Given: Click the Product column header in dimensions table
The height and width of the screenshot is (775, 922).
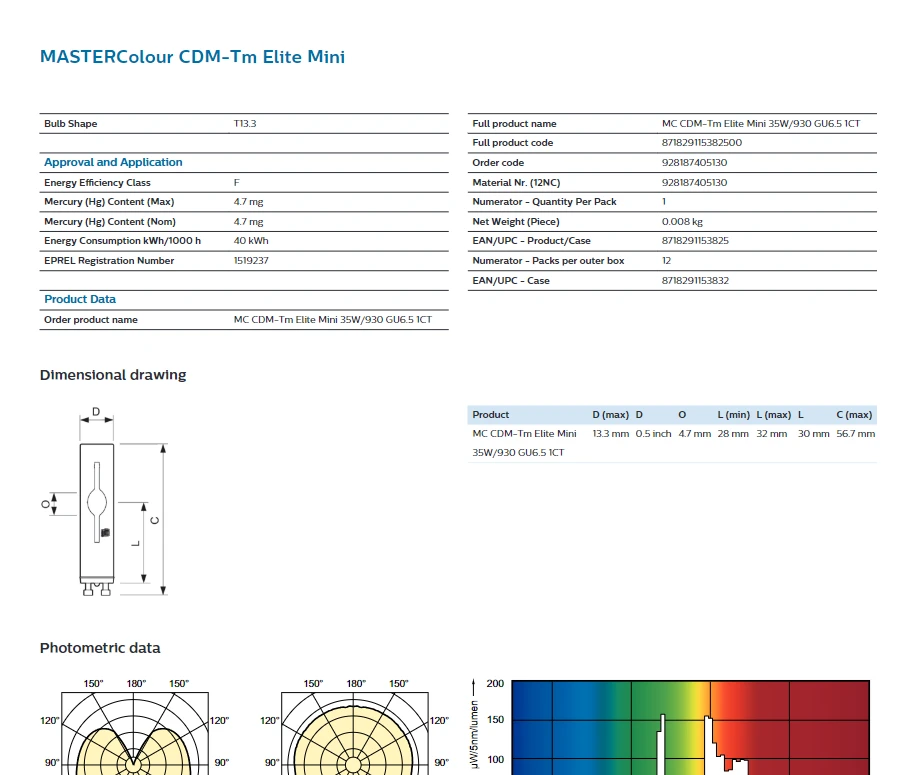Looking at the screenshot, I should (491, 415).
